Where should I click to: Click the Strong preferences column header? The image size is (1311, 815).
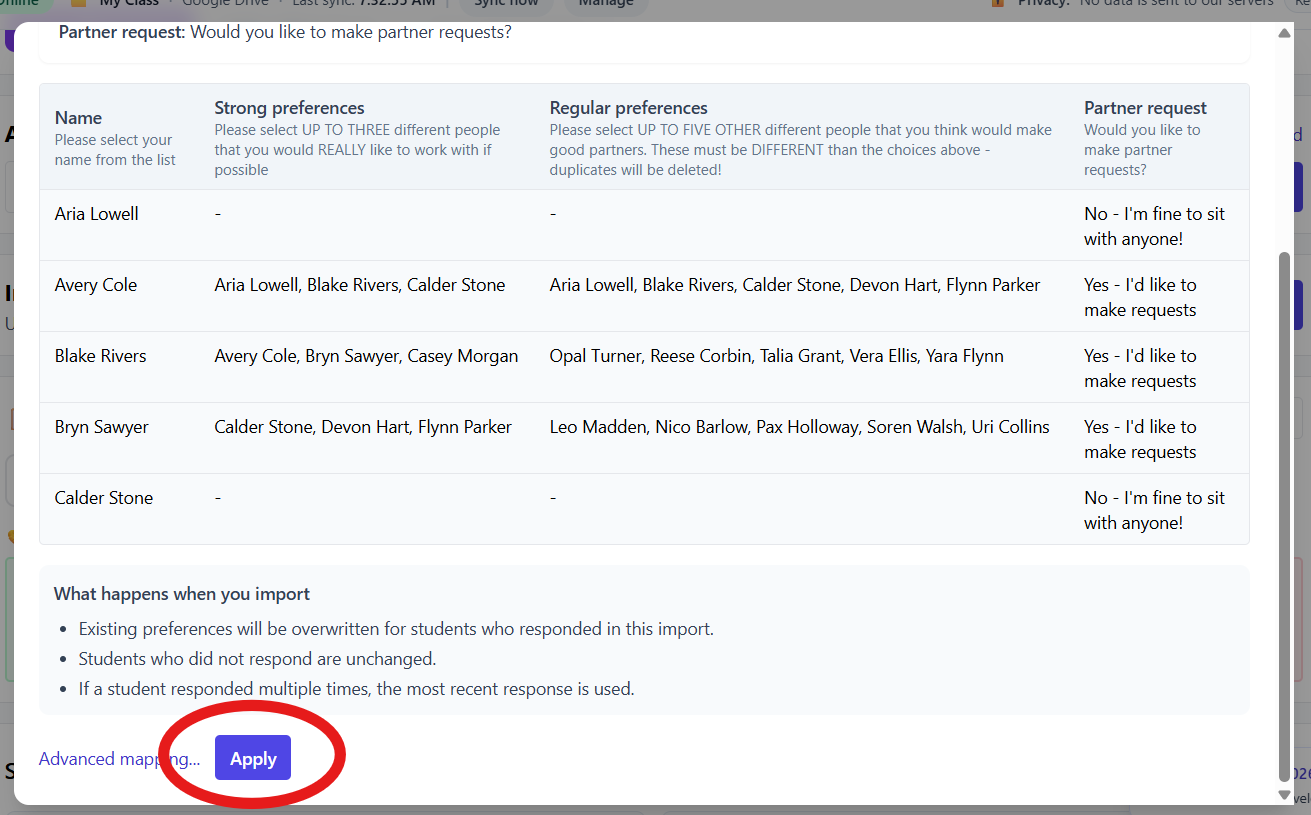tap(289, 108)
